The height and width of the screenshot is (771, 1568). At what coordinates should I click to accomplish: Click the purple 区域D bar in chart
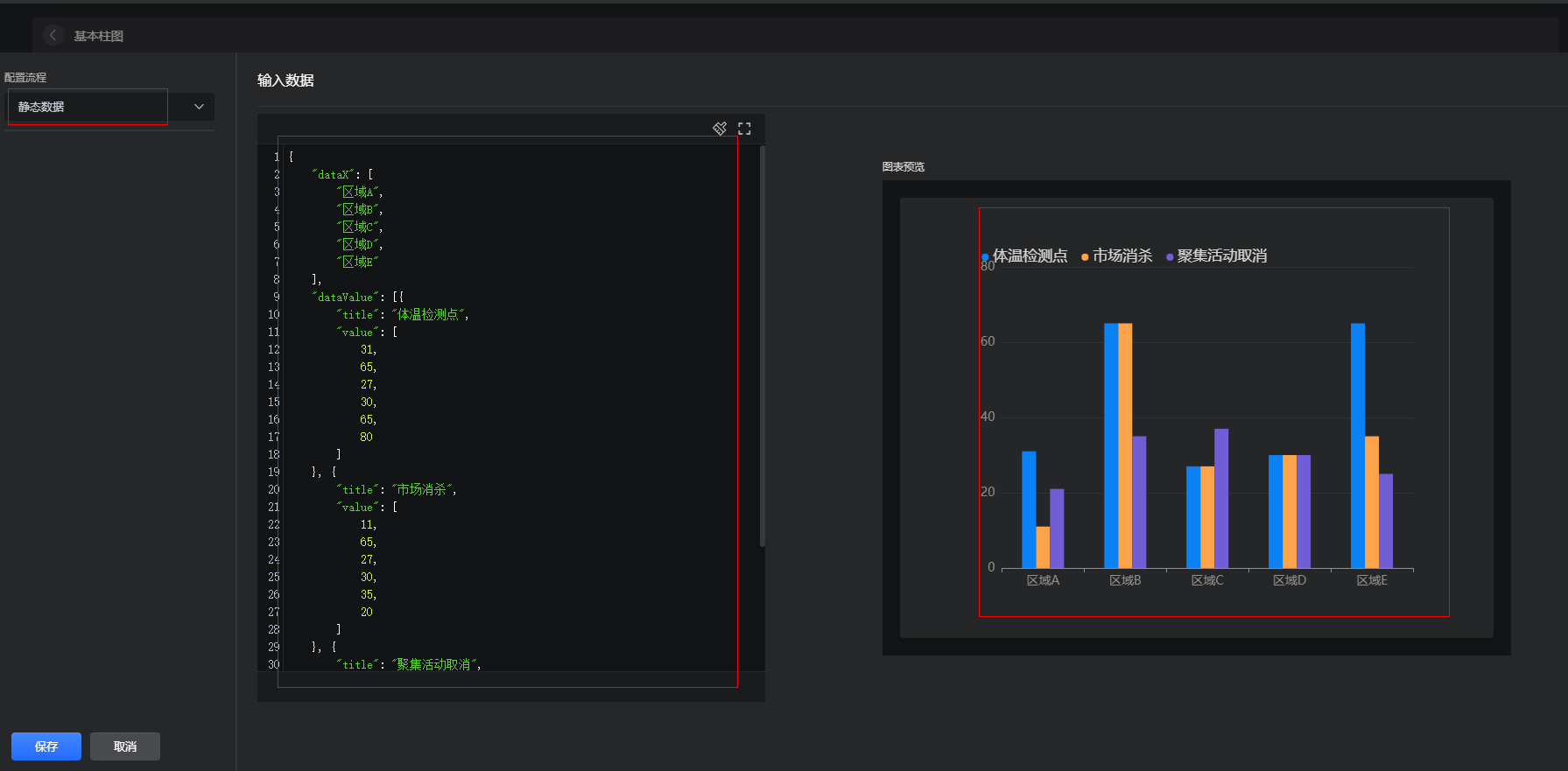click(1304, 511)
